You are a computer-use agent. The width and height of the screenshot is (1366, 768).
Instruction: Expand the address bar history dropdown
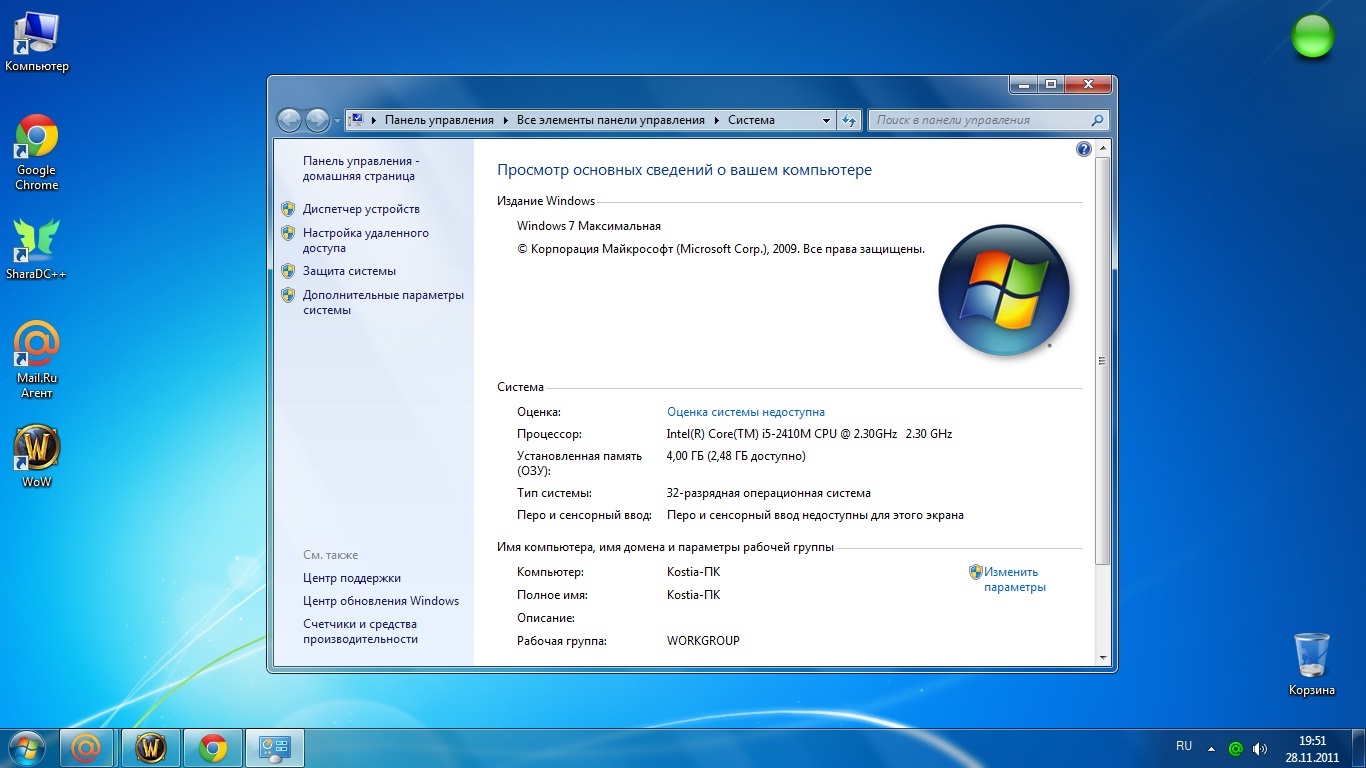tap(826, 120)
